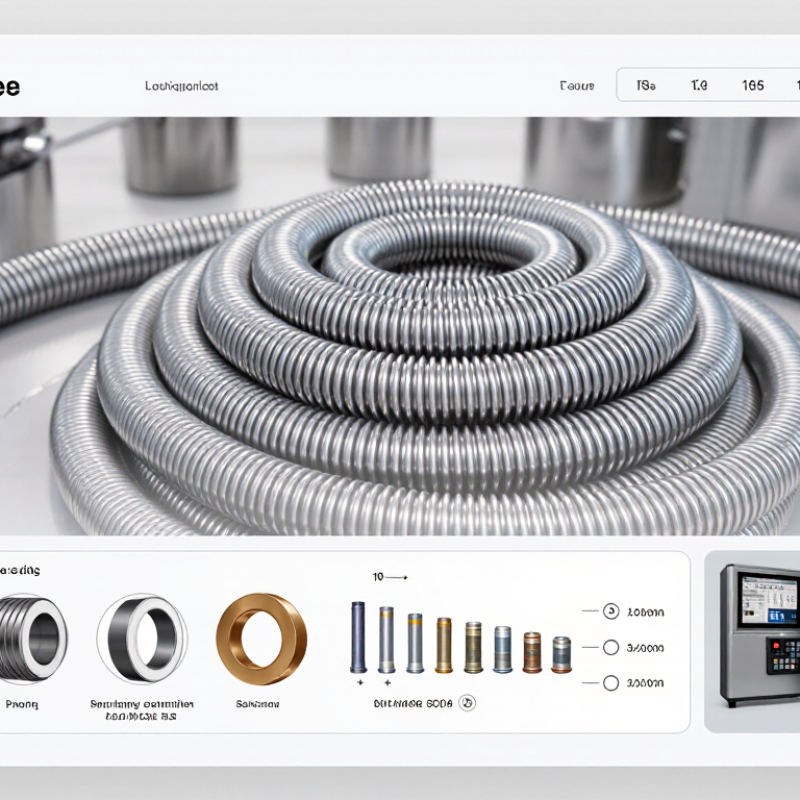This screenshot has height=800, width=800.
Task: Open the navigation link next to the logo
Action: [x=182, y=86]
